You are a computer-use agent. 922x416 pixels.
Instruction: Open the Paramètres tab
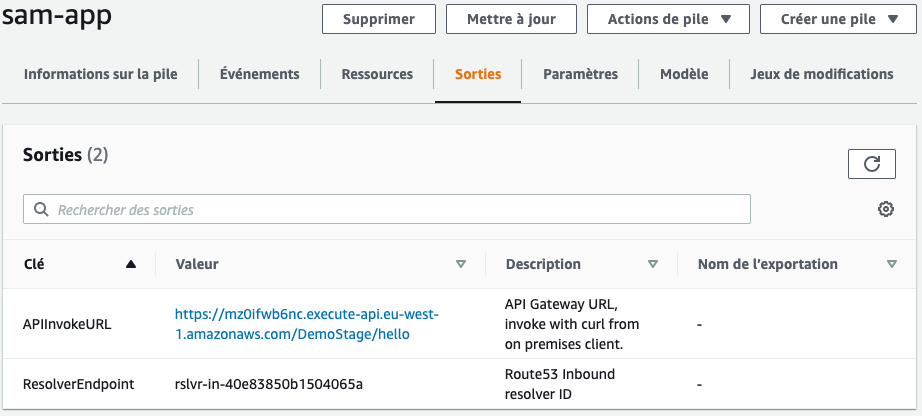pos(580,74)
